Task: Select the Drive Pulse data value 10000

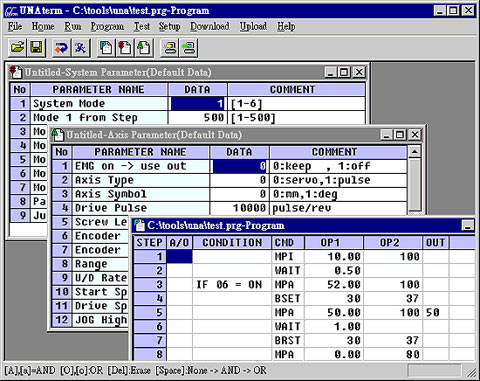Action: 239,208
